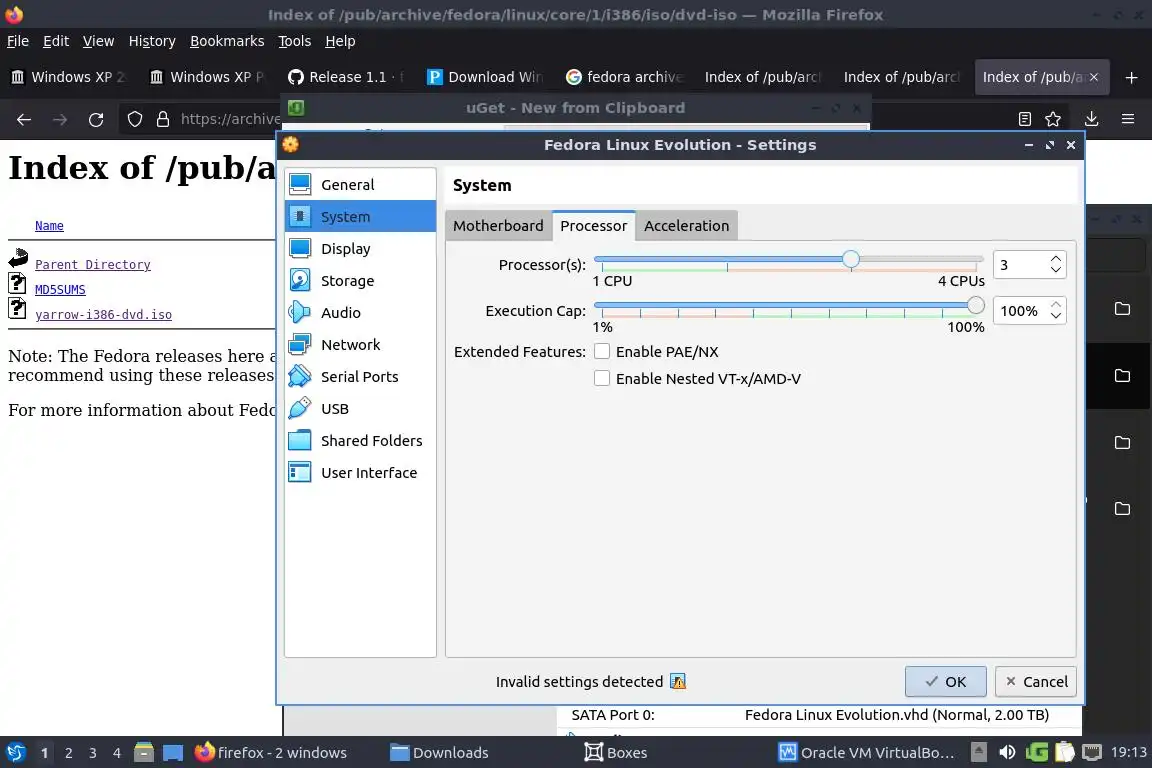Open Boxes from the taskbar
The height and width of the screenshot is (768, 1152).
[616, 753]
